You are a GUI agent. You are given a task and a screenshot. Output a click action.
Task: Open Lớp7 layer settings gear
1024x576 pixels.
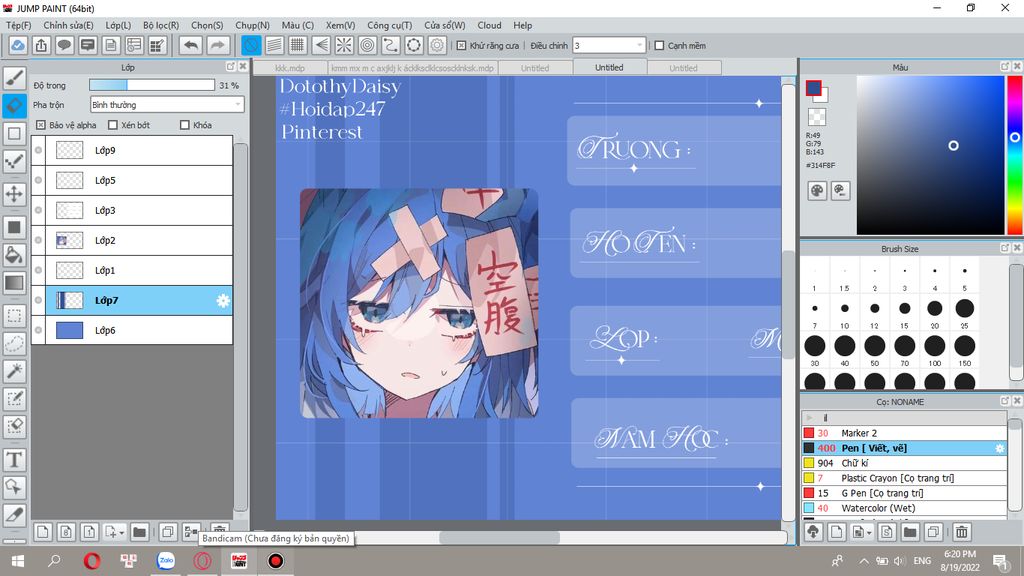pos(223,300)
